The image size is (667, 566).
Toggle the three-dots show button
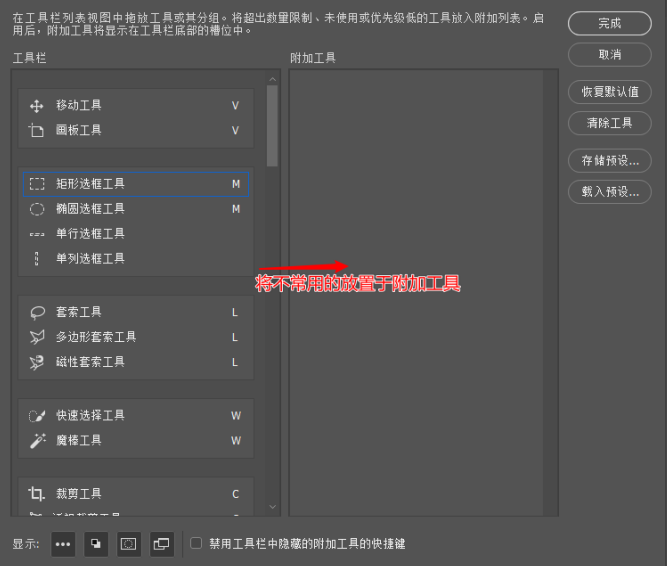(x=63, y=544)
